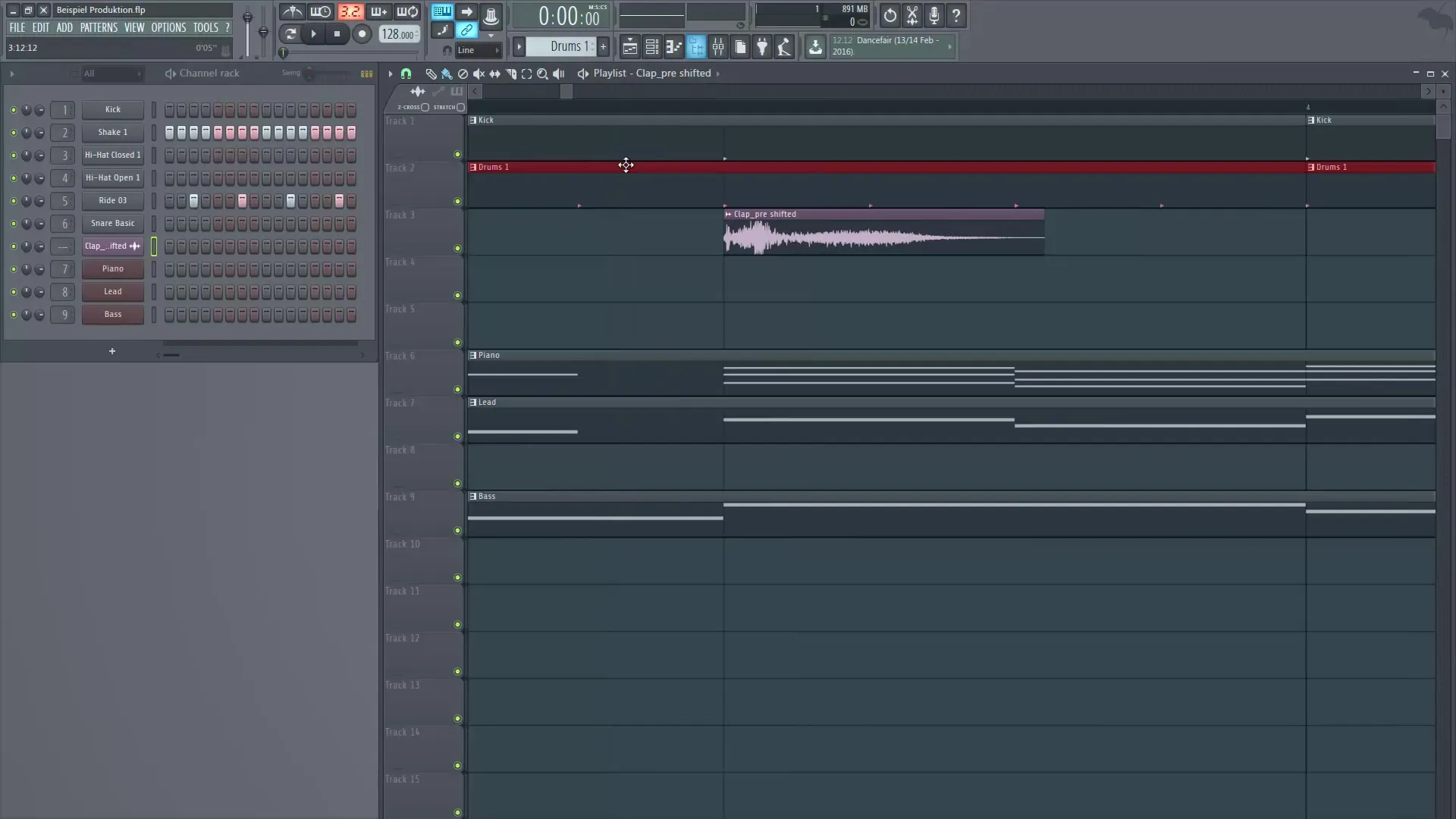Enable STRETCH in the audio clip panel
The width and height of the screenshot is (1456, 819).
(460, 108)
